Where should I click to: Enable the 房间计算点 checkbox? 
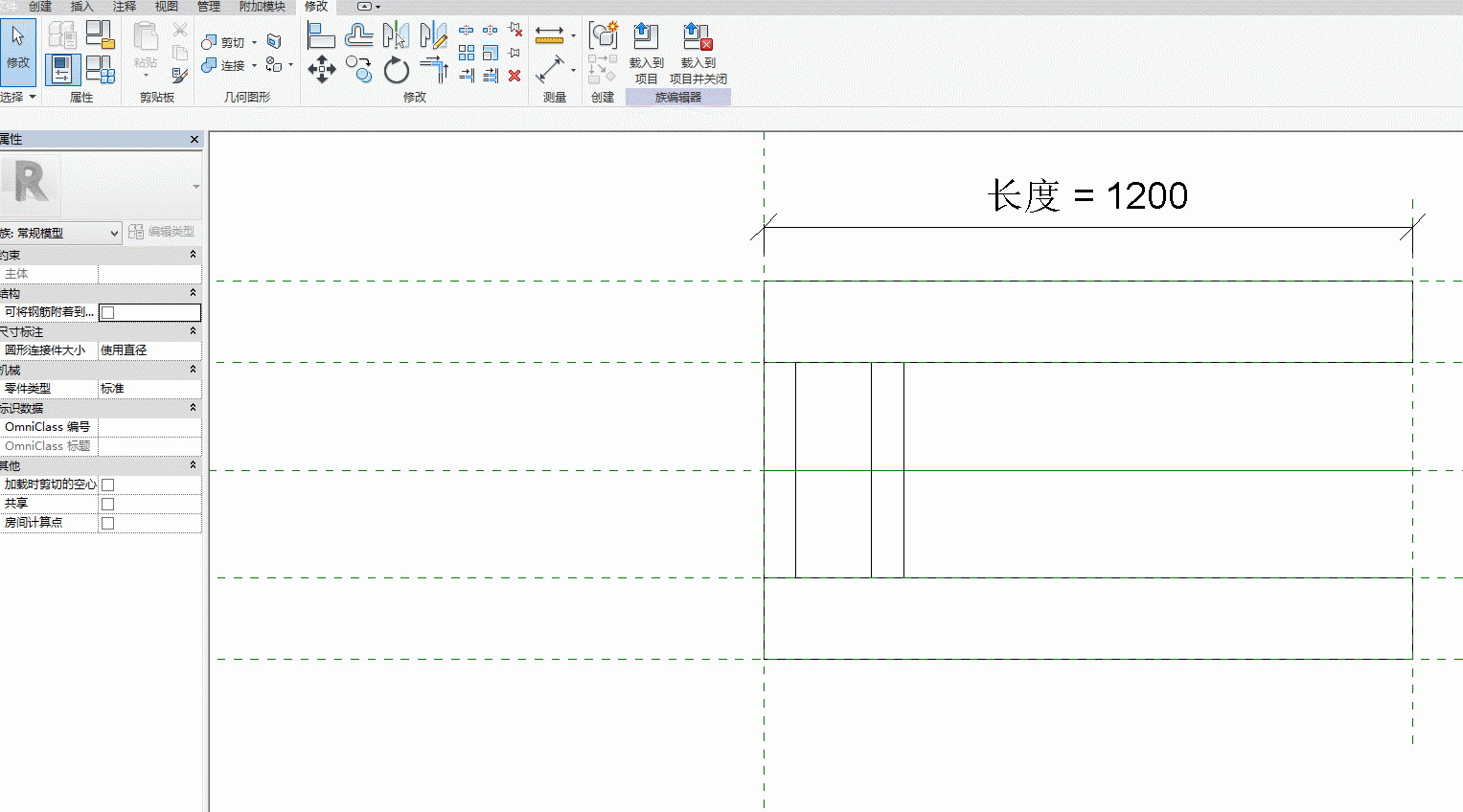tap(107, 523)
